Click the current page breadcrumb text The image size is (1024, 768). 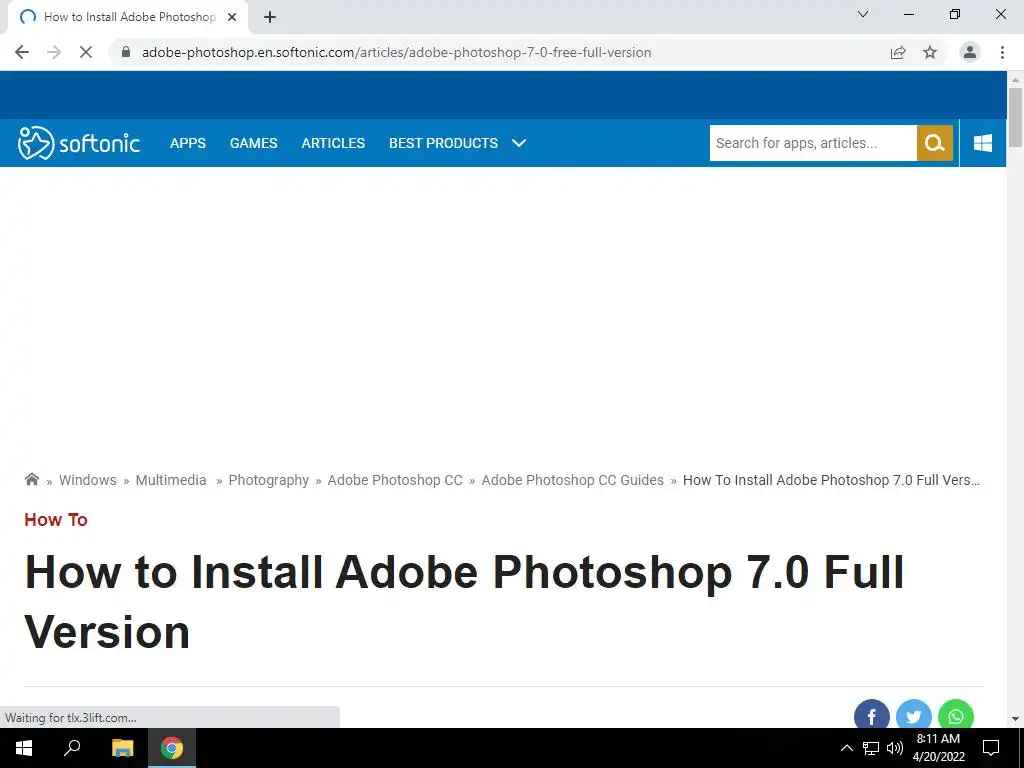click(831, 480)
